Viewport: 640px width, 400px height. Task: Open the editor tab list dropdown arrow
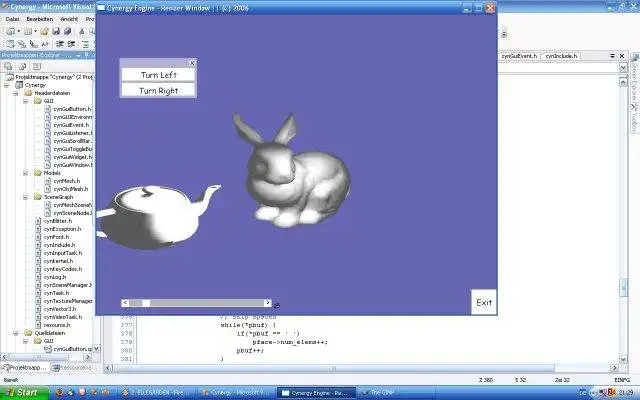tap(612, 56)
